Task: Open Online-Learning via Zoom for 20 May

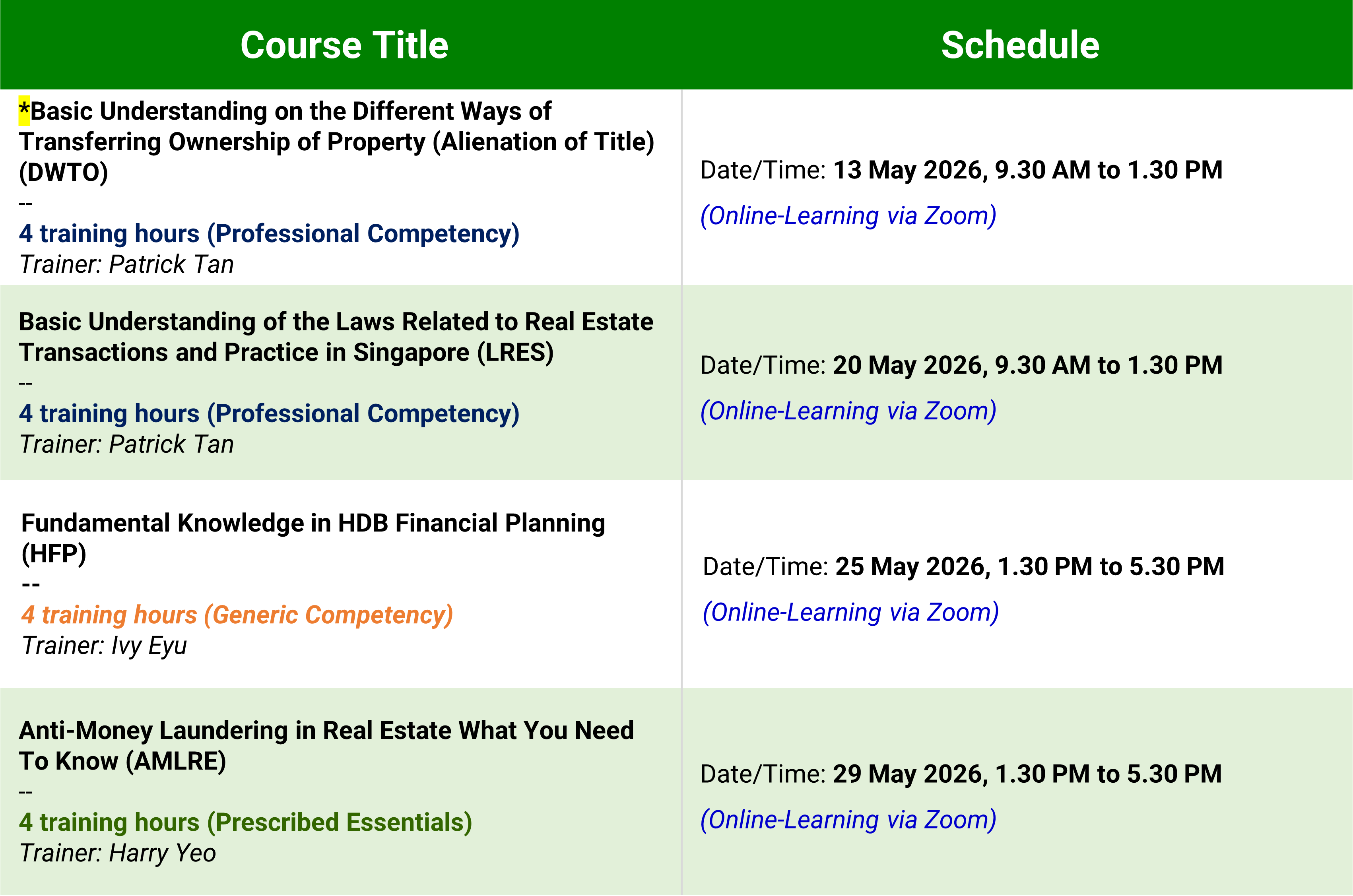Action: click(x=848, y=411)
